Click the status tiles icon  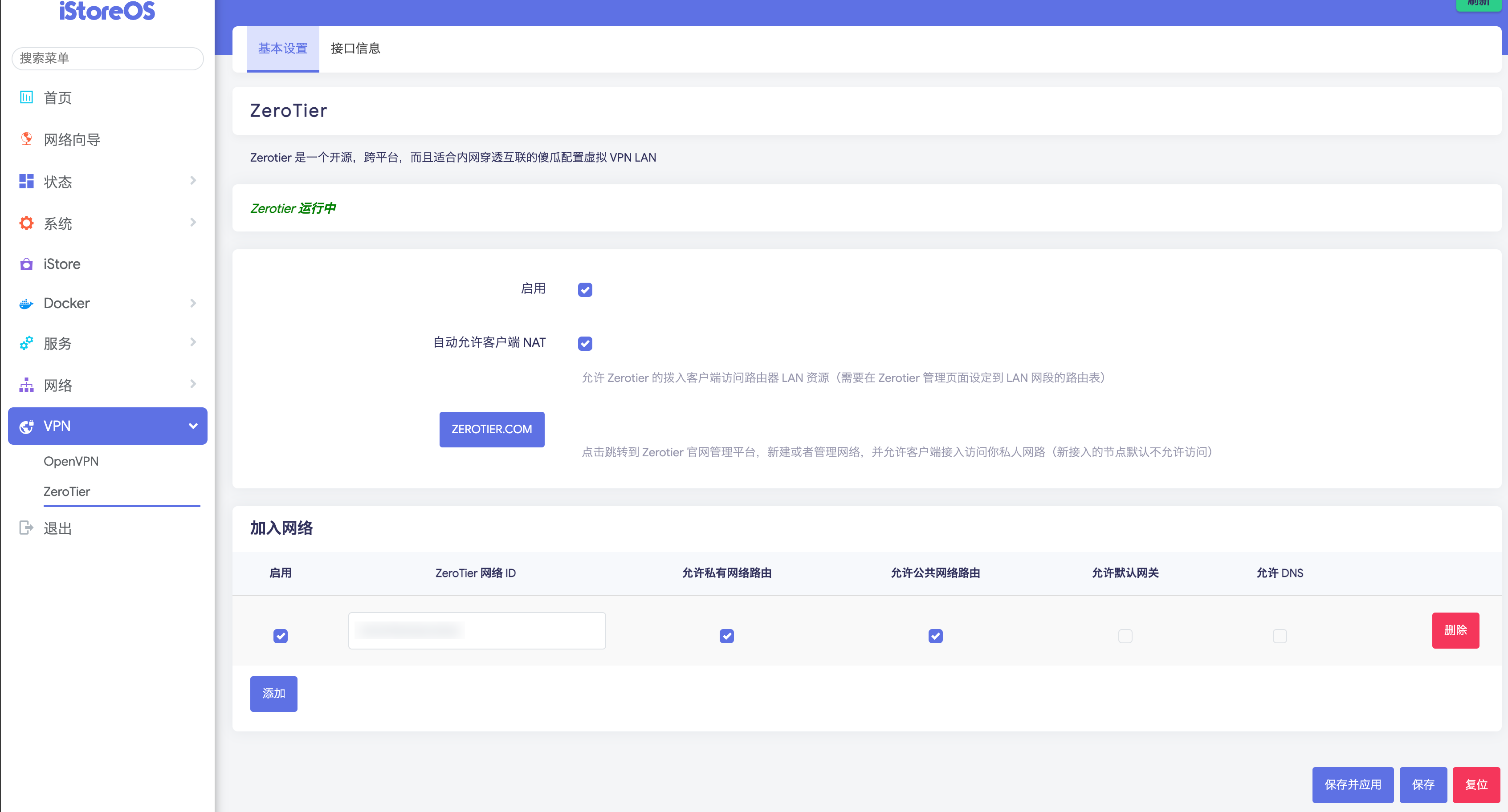[x=26, y=181]
